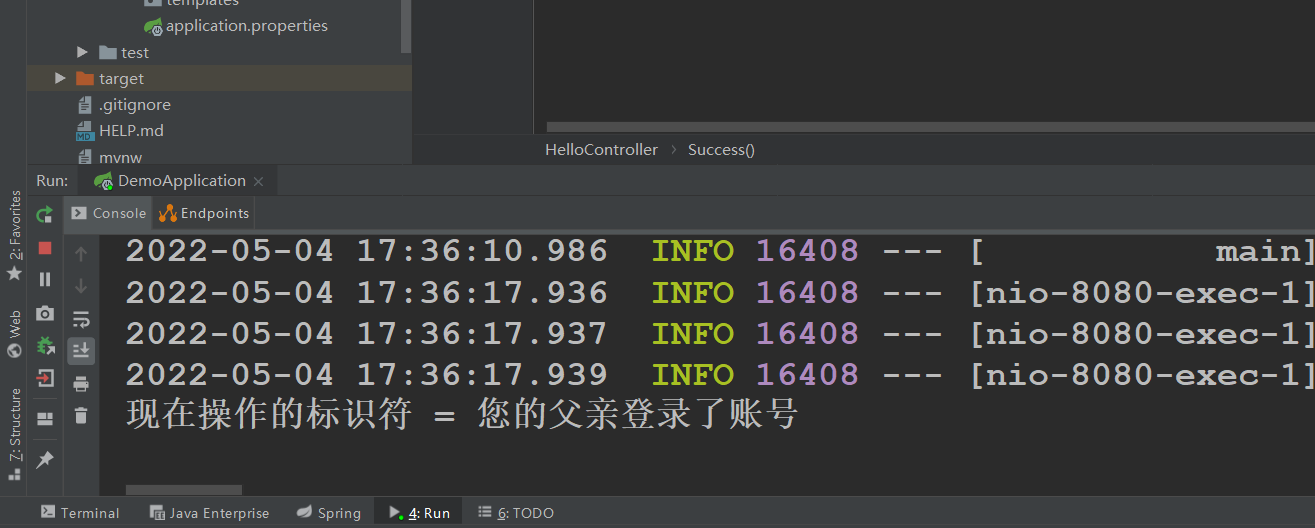Toggle the 4: Run tool window

click(x=420, y=513)
